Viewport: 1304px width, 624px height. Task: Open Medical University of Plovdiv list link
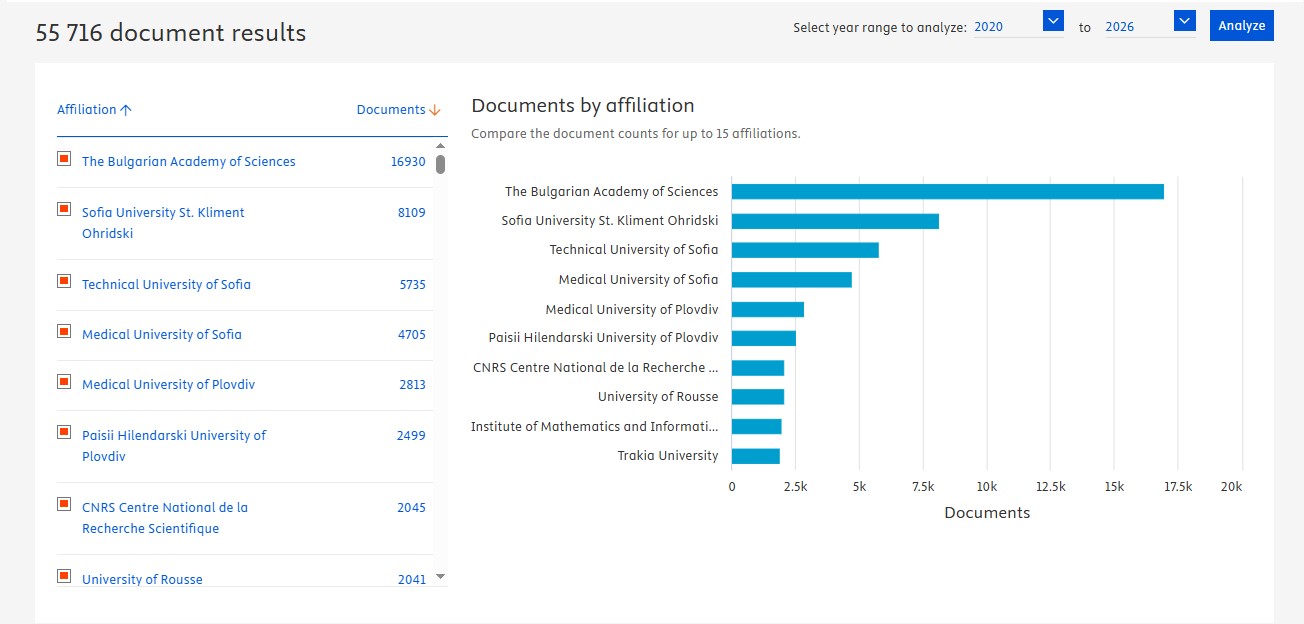pyautogui.click(x=168, y=384)
